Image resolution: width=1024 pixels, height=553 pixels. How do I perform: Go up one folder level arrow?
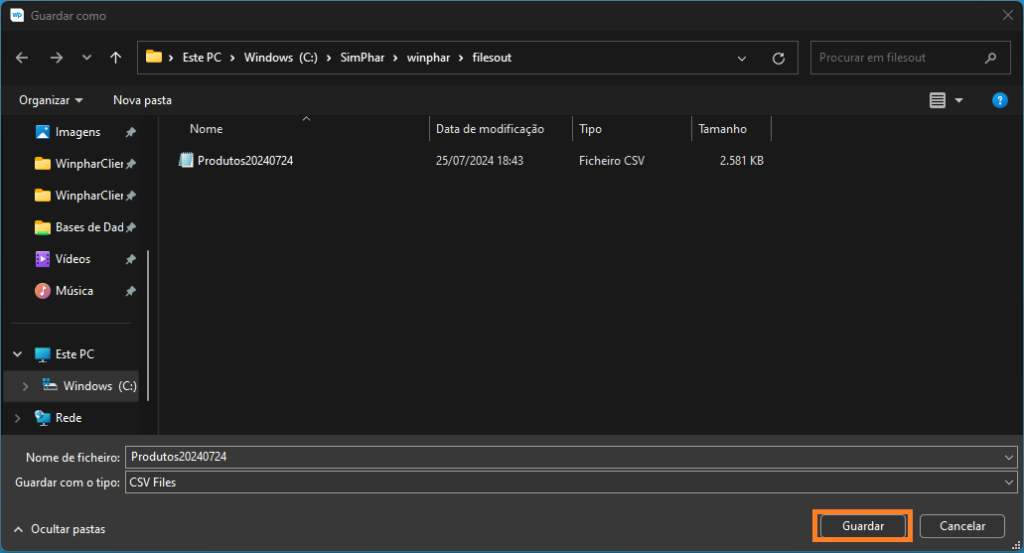(x=116, y=58)
